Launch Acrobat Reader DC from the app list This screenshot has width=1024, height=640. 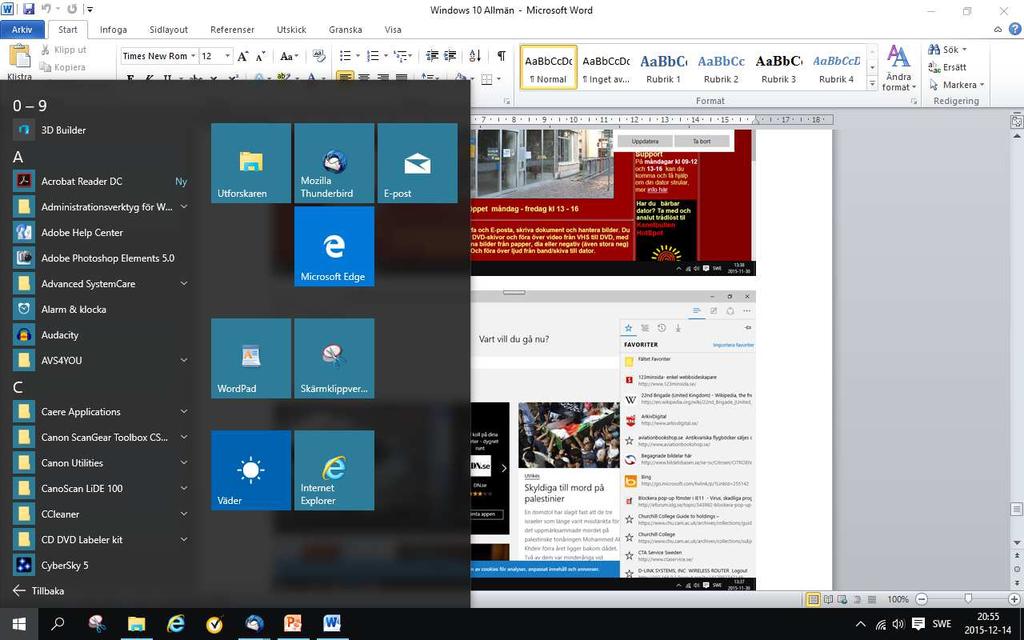[101, 182]
